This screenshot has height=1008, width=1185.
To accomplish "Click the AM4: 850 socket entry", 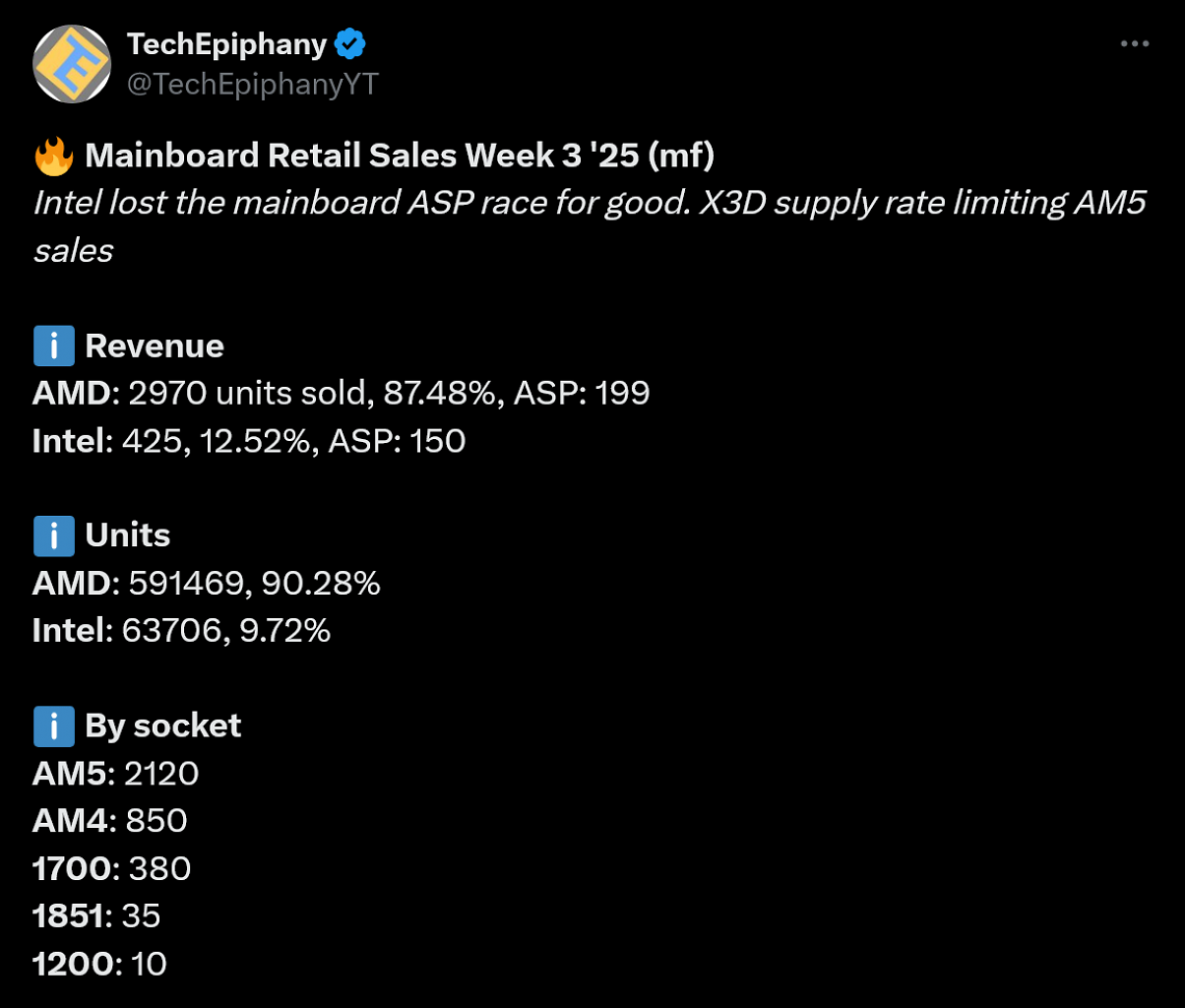I will tap(110, 821).
